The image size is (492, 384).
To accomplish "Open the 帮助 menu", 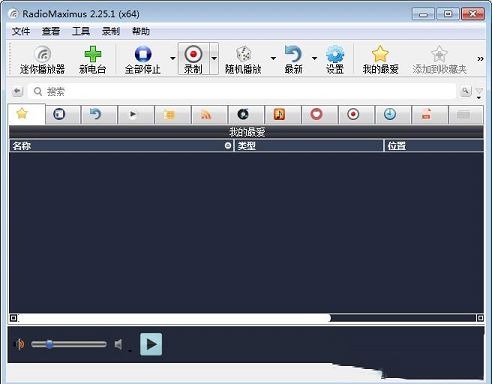I will point(141,31).
